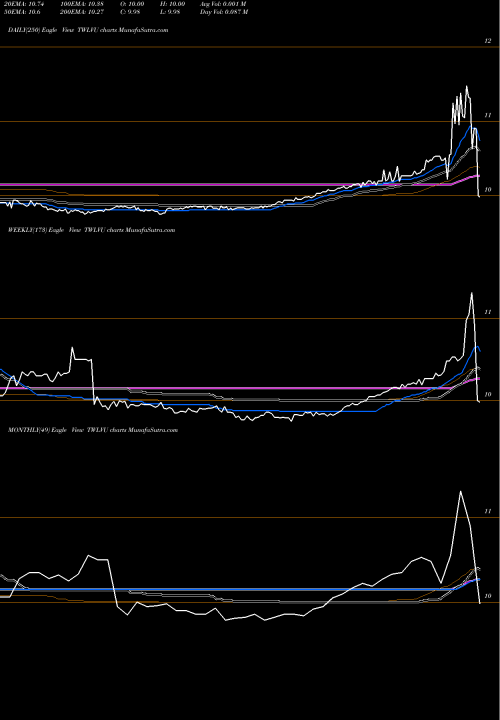This screenshot has height=720, width=500.
Task: Click the 10 axis label on daily chart
Action: coord(488,189)
